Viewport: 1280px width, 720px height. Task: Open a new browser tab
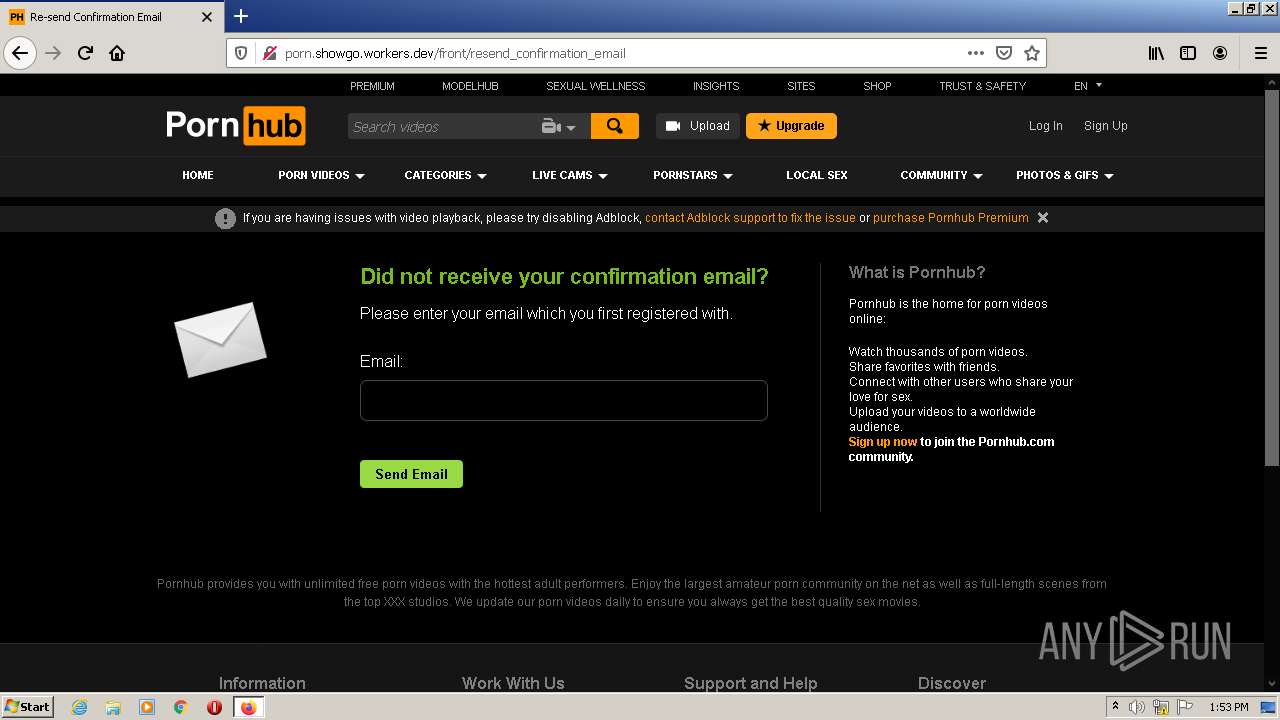pos(241,16)
